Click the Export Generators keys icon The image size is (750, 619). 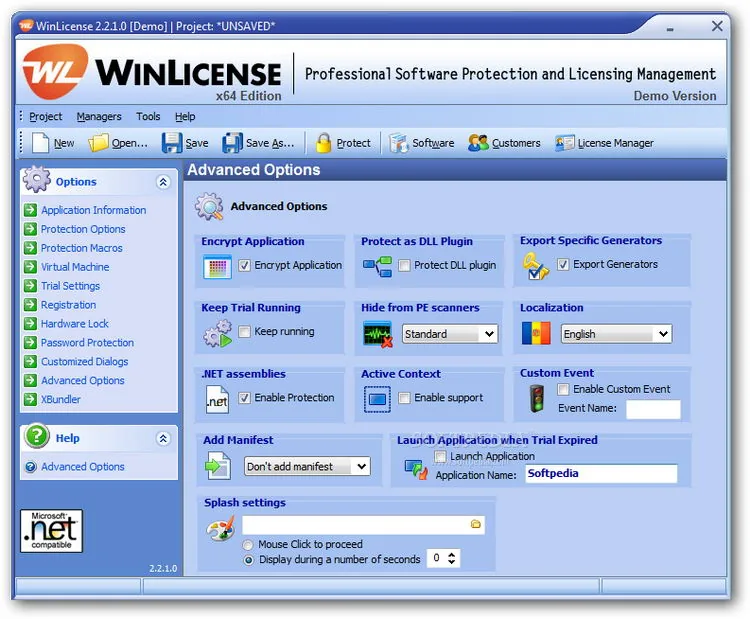pyautogui.click(x=536, y=266)
